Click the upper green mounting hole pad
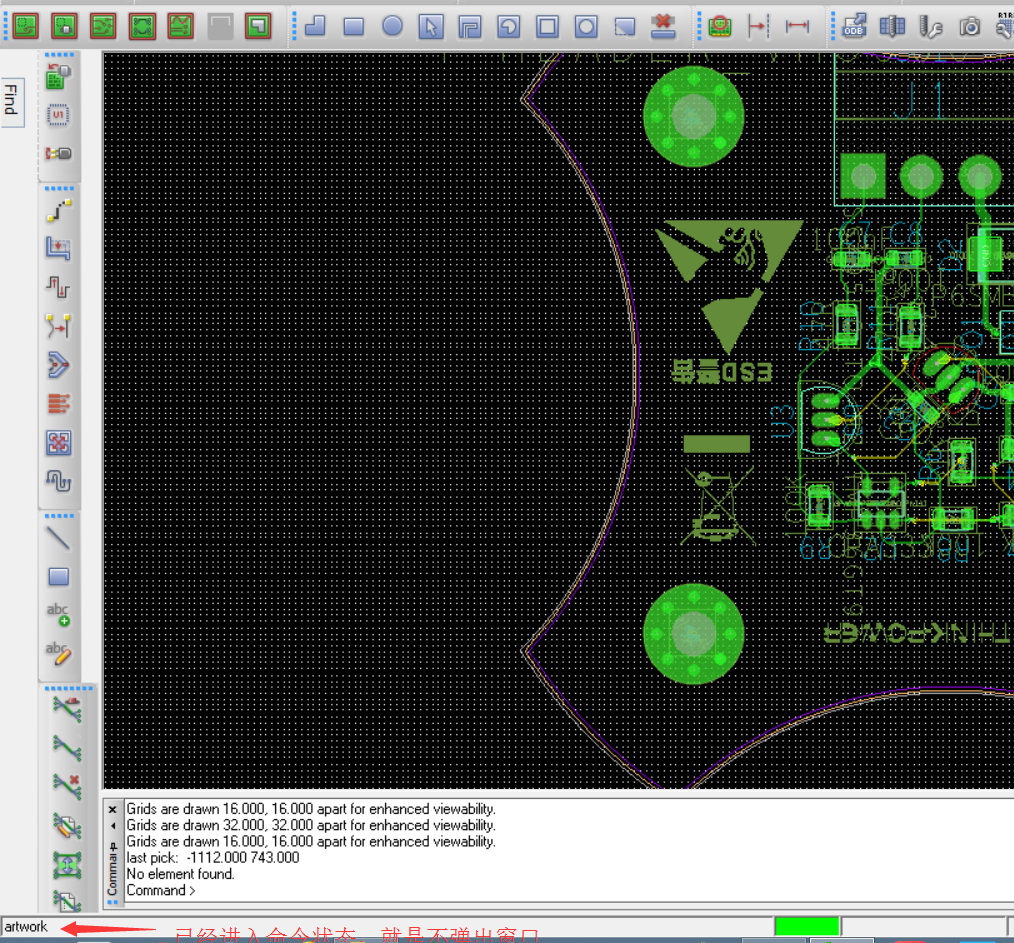Screen dimensions: 1014x943 pos(693,116)
